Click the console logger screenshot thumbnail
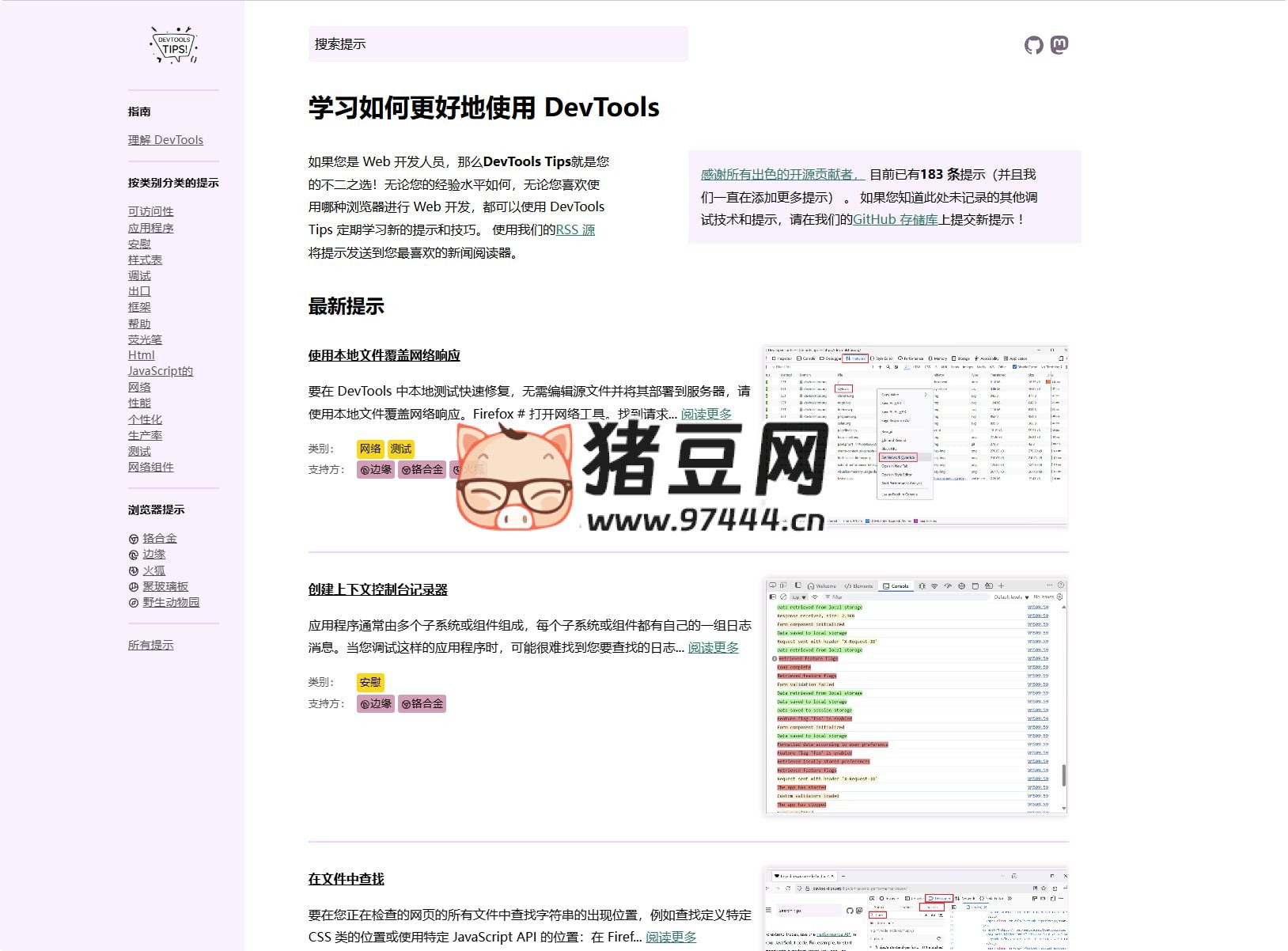The image size is (1288, 951). click(916, 696)
